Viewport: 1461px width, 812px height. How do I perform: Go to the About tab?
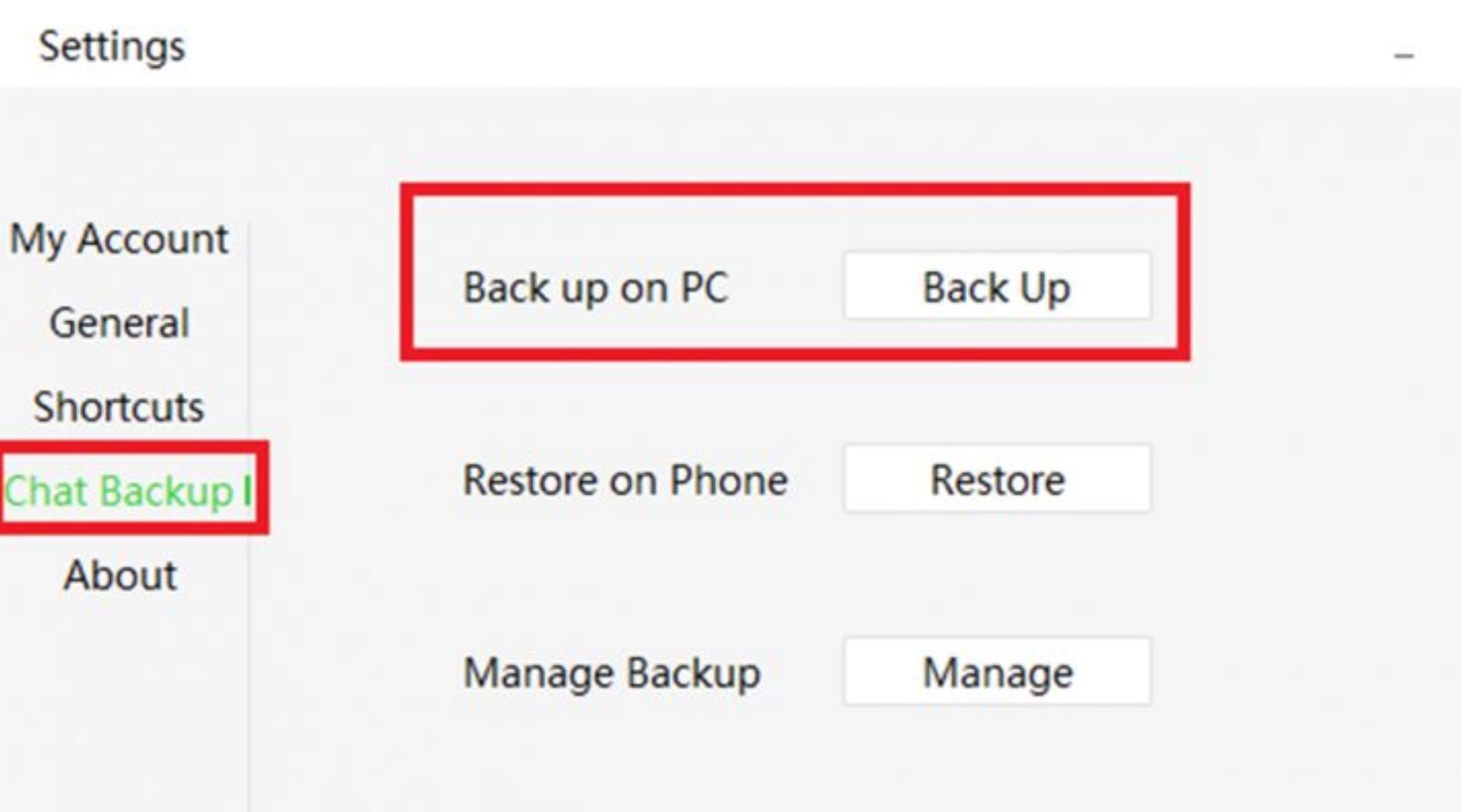pyautogui.click(x=120, y=575)
